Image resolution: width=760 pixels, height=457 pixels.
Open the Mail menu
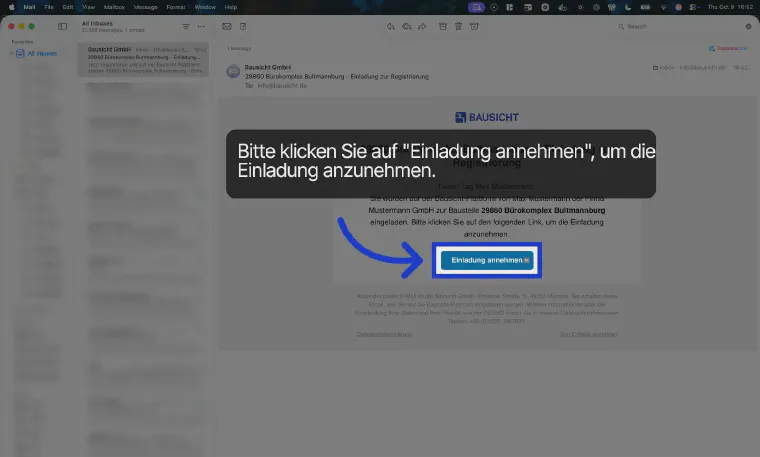[30, 7]
